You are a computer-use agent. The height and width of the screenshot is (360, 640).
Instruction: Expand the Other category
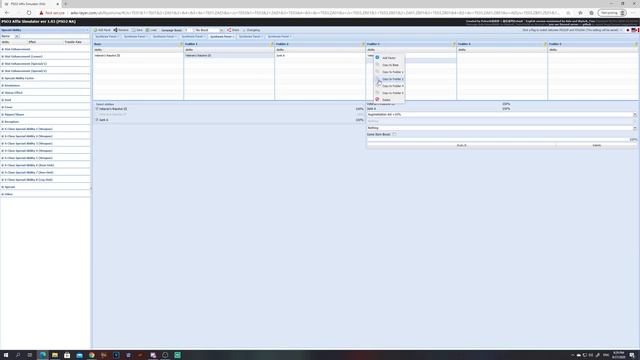pyautogui.click(x=45, y=194)
